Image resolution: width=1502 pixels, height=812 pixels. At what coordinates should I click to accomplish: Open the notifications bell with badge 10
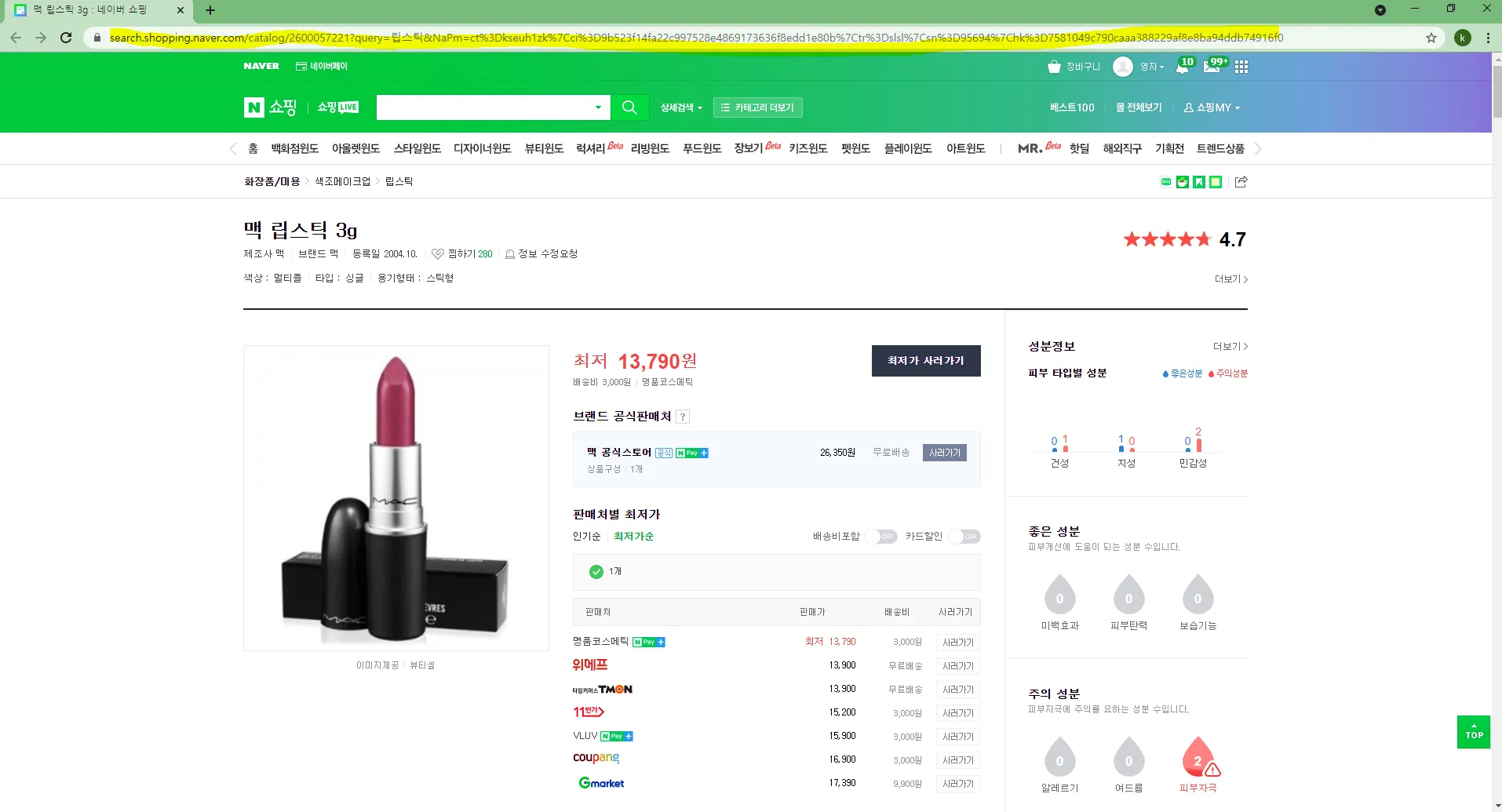tap(1183, 67)
